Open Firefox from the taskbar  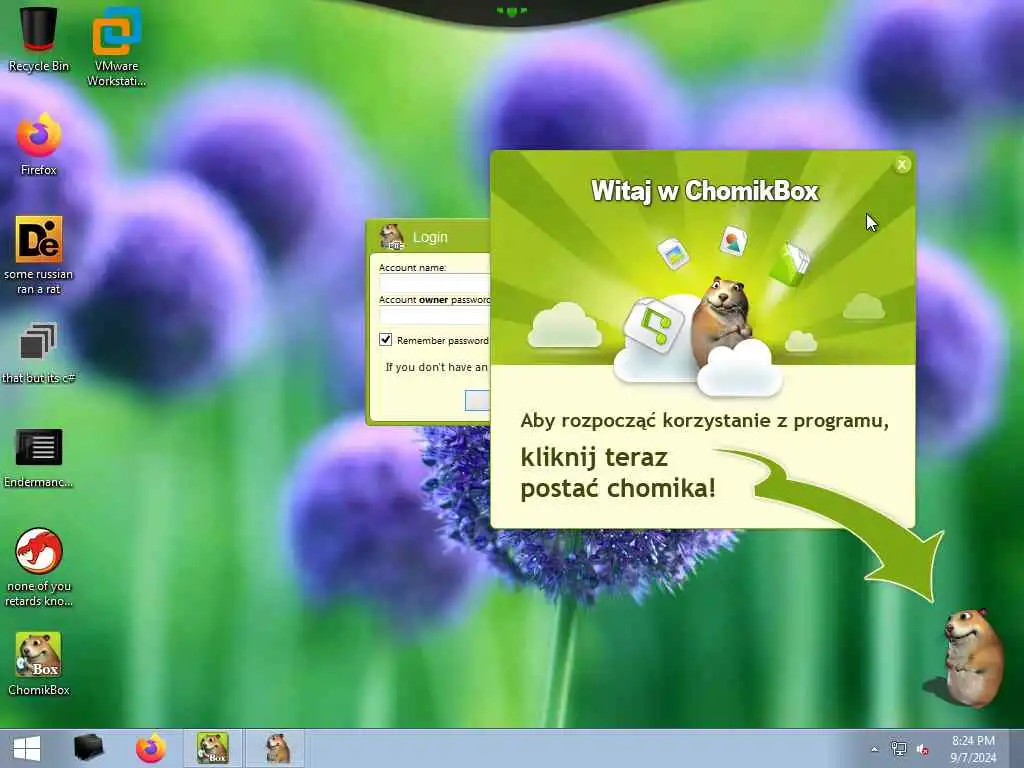(x=151, y=748)
